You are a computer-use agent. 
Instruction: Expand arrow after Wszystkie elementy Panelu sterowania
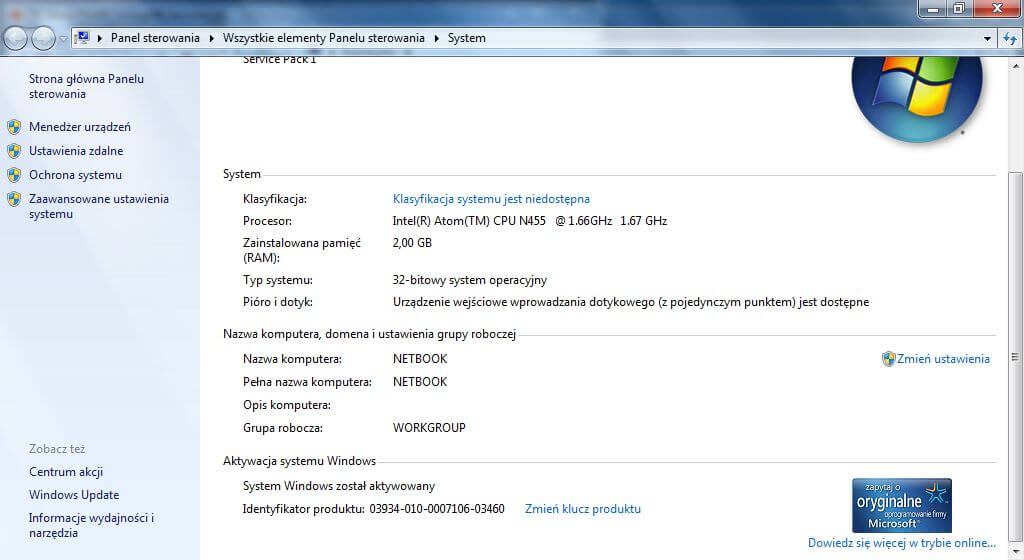point(436,39)
